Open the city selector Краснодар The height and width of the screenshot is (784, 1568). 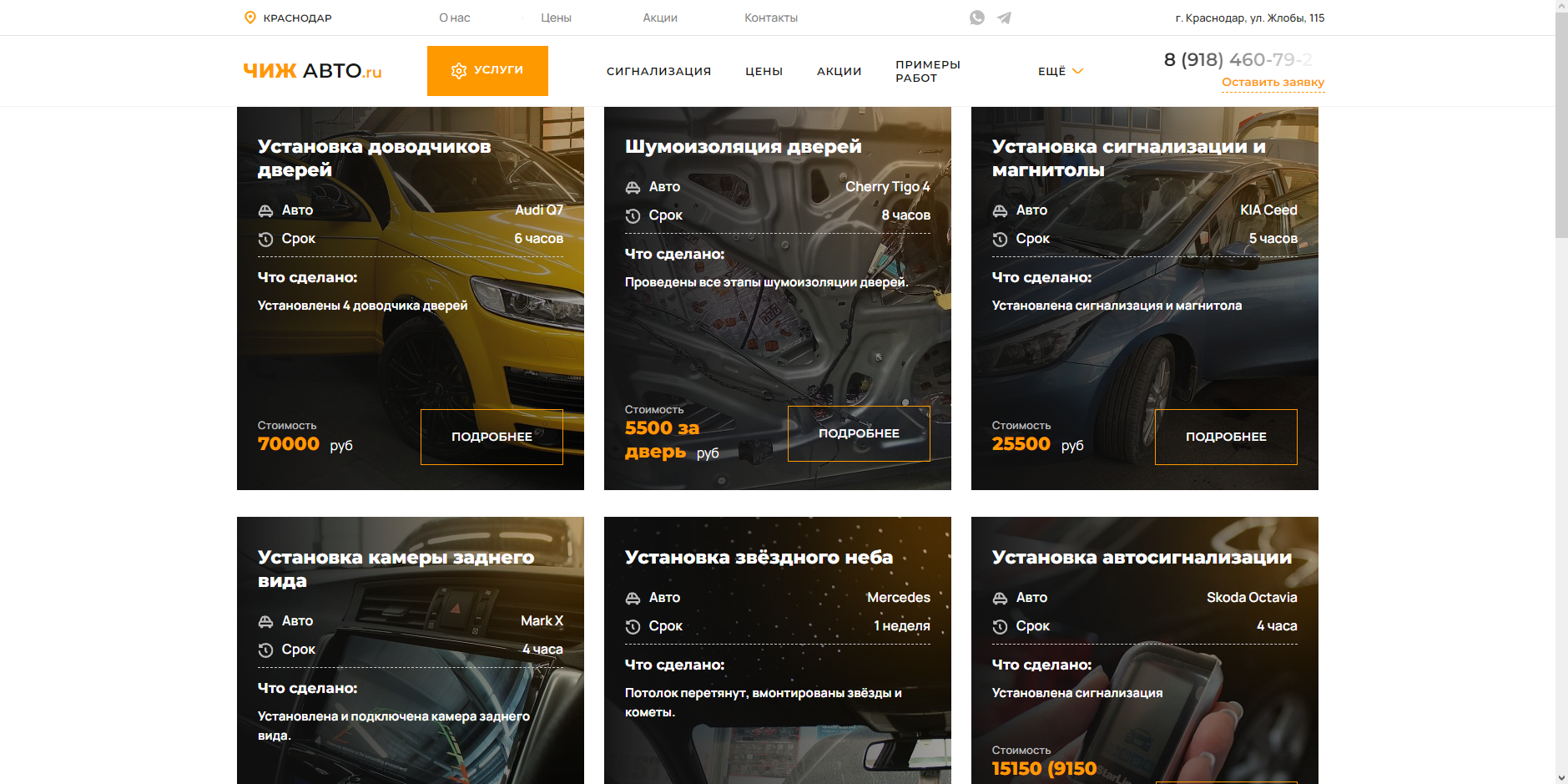pyautogui.click(x=288, y=18)
